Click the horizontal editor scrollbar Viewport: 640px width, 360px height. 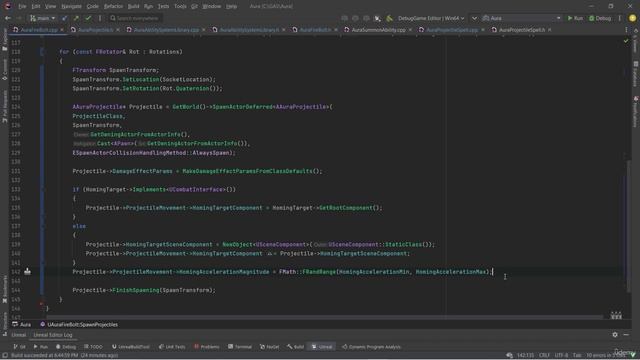(x=324, y=316)
